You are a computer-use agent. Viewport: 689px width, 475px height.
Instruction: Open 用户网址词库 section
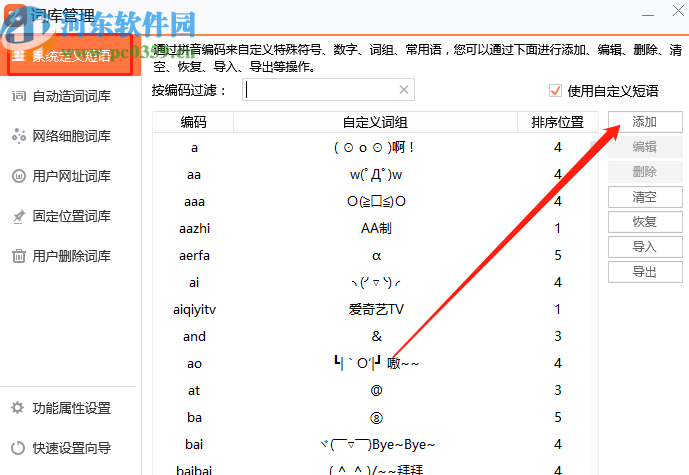coord(70,176)
